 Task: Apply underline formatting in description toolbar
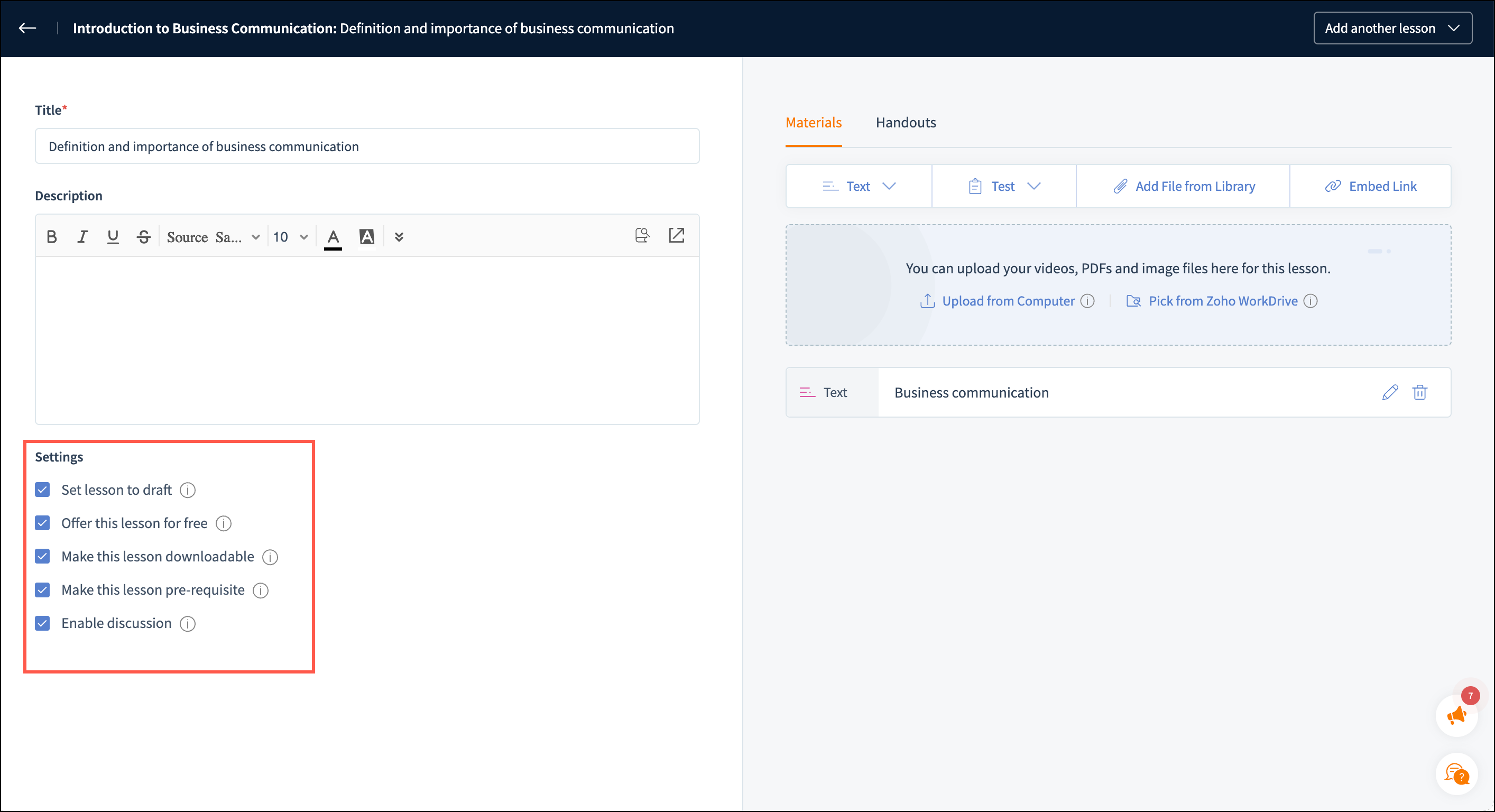[113, 237]
